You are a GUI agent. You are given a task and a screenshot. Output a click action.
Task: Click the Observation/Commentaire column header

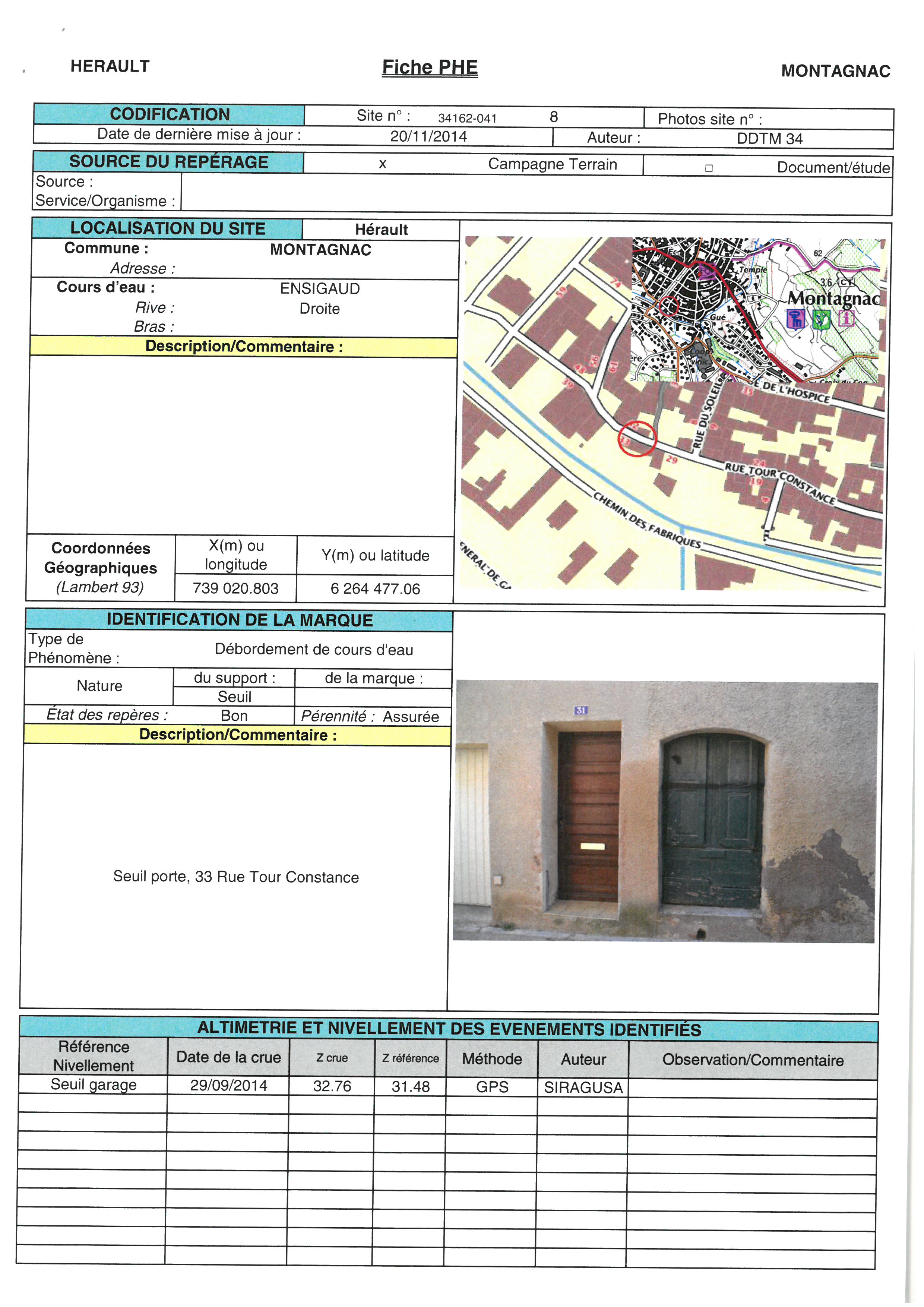pyautogui.click(x=753, y=1061)
